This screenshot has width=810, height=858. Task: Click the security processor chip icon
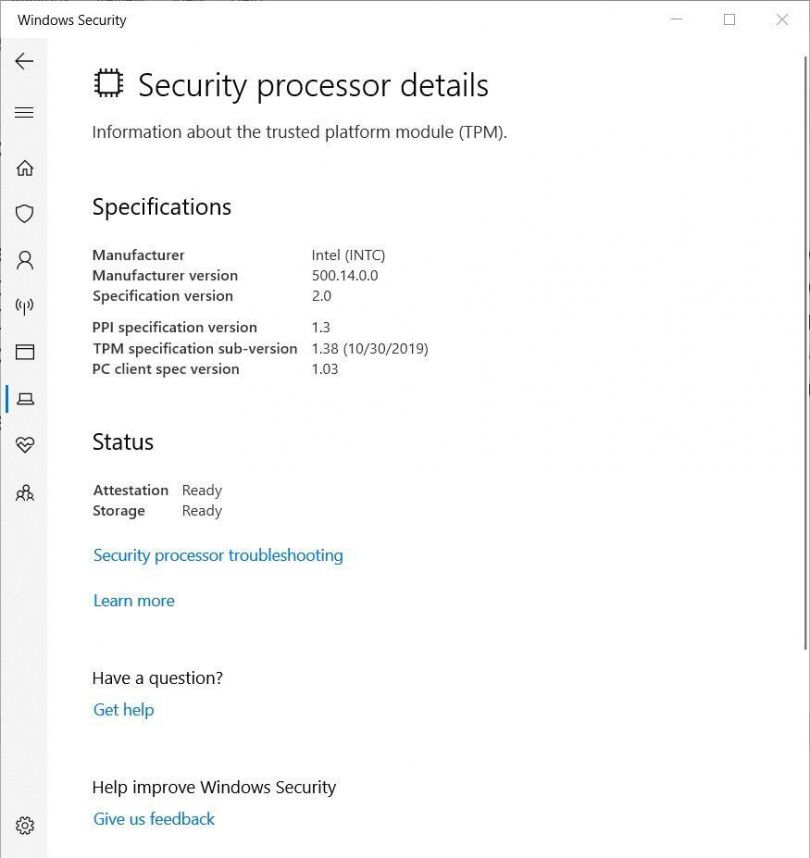coord(107,84)
